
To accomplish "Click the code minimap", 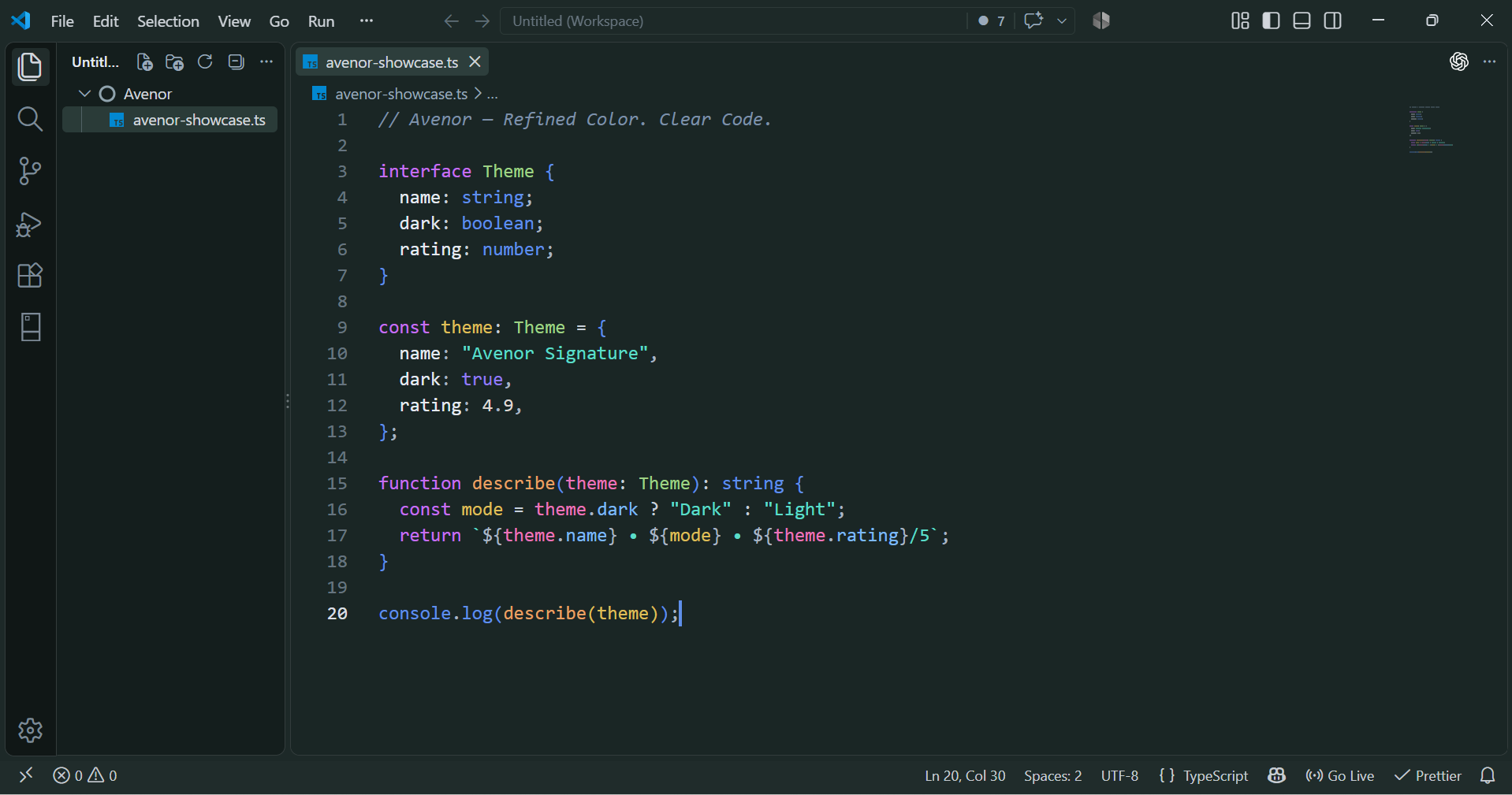I will [1432, 129].
